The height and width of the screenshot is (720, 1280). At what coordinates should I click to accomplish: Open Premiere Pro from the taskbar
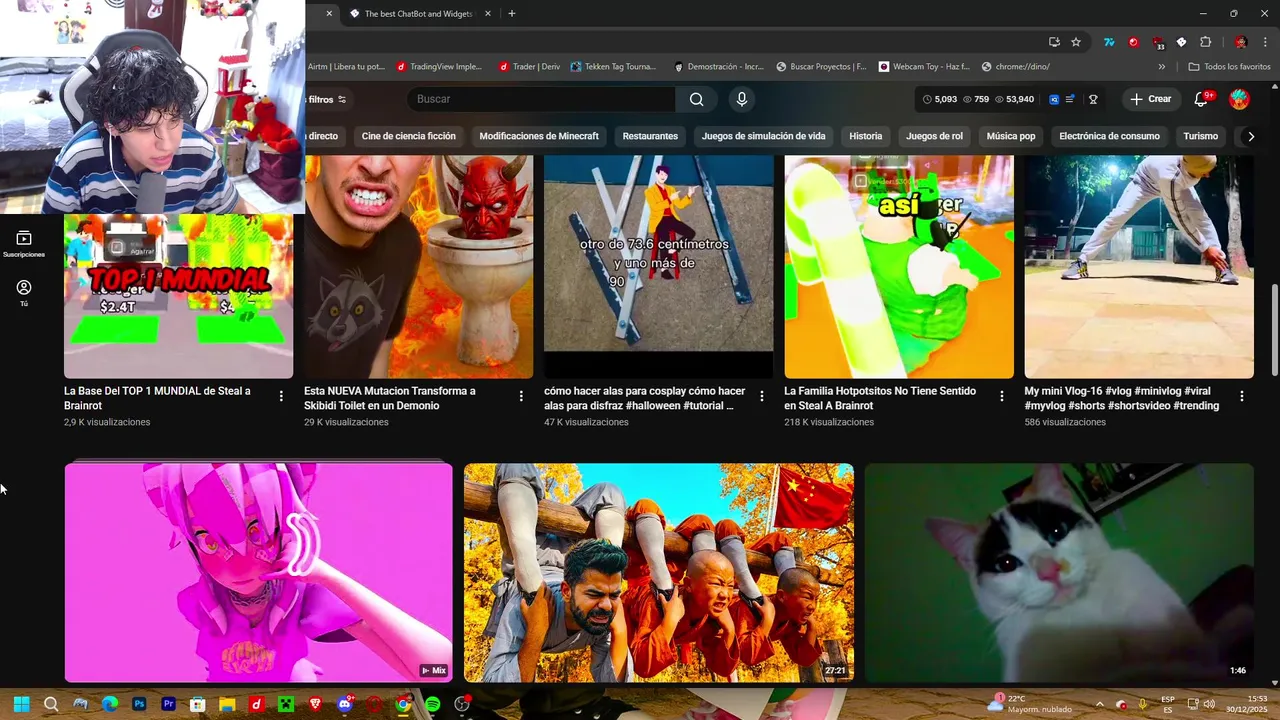pos(168,704)
